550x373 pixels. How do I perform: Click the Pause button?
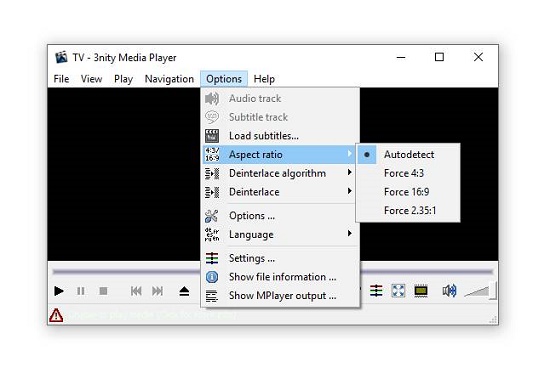pos(81,291)
